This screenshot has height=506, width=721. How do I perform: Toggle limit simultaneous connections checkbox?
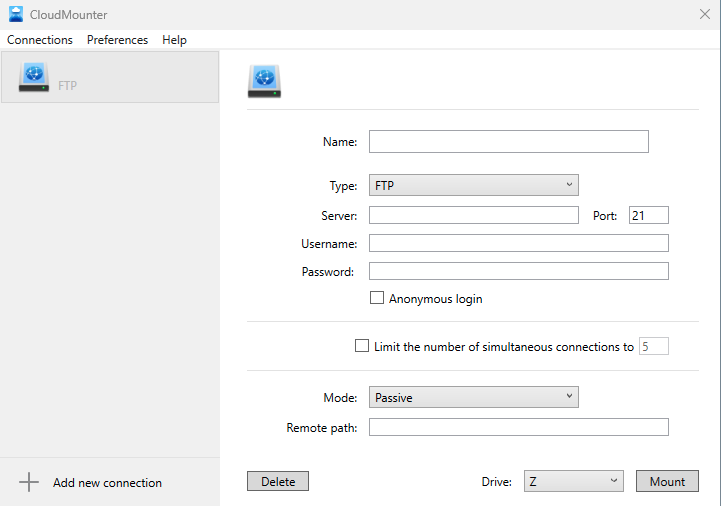pos(362,346)
